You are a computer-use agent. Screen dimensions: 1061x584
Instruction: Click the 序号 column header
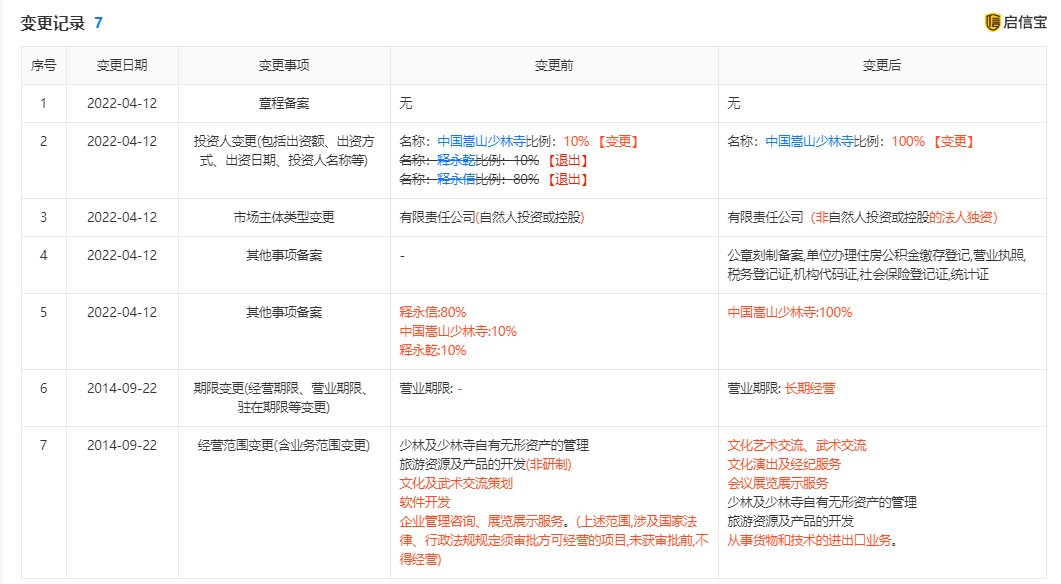pyautogui.click(x=44, y=66)
